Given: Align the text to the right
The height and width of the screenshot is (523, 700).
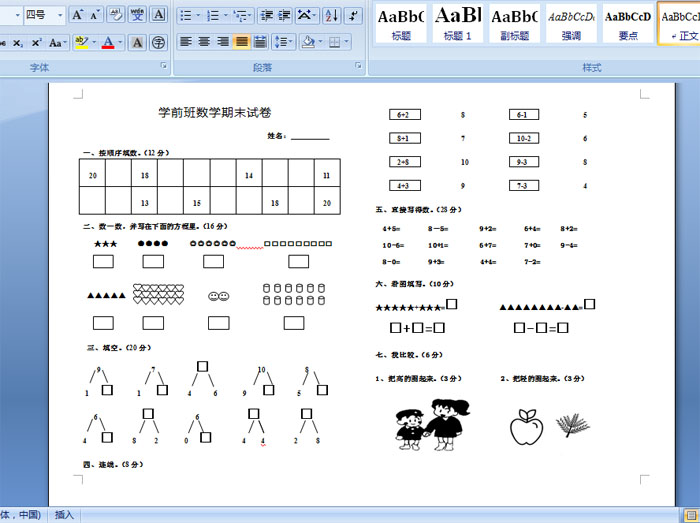Looking at the screenshot, I should point(223,42).
